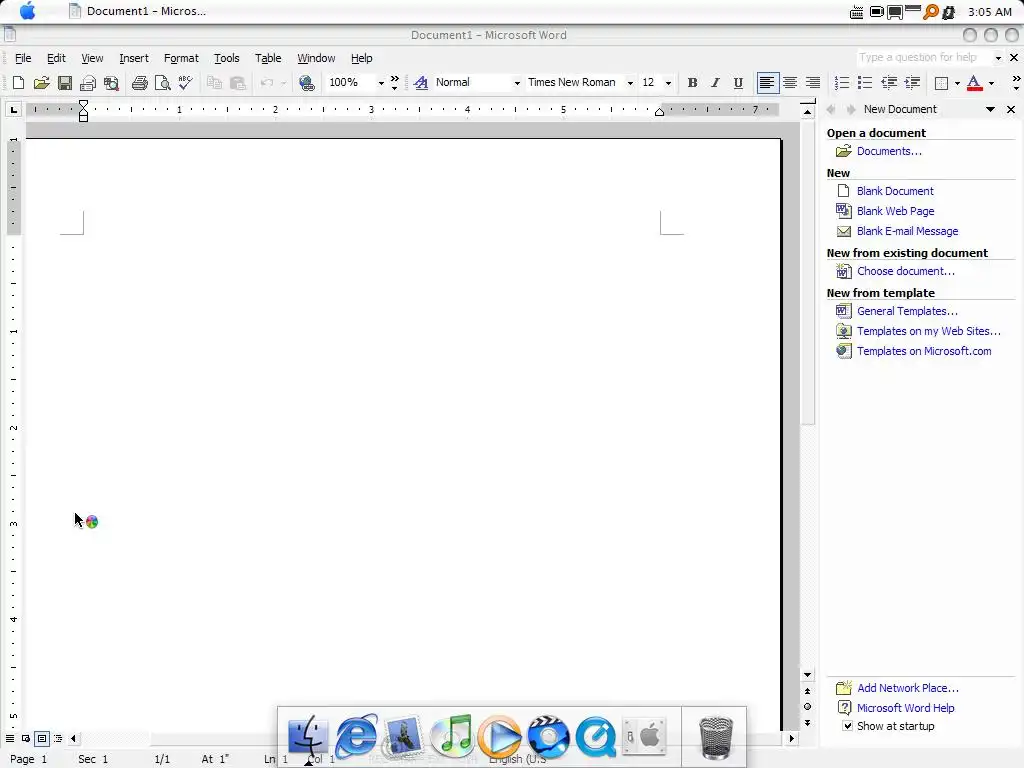
Task: Click the Templates on Microsoft.com link
Action: [923, 351]
